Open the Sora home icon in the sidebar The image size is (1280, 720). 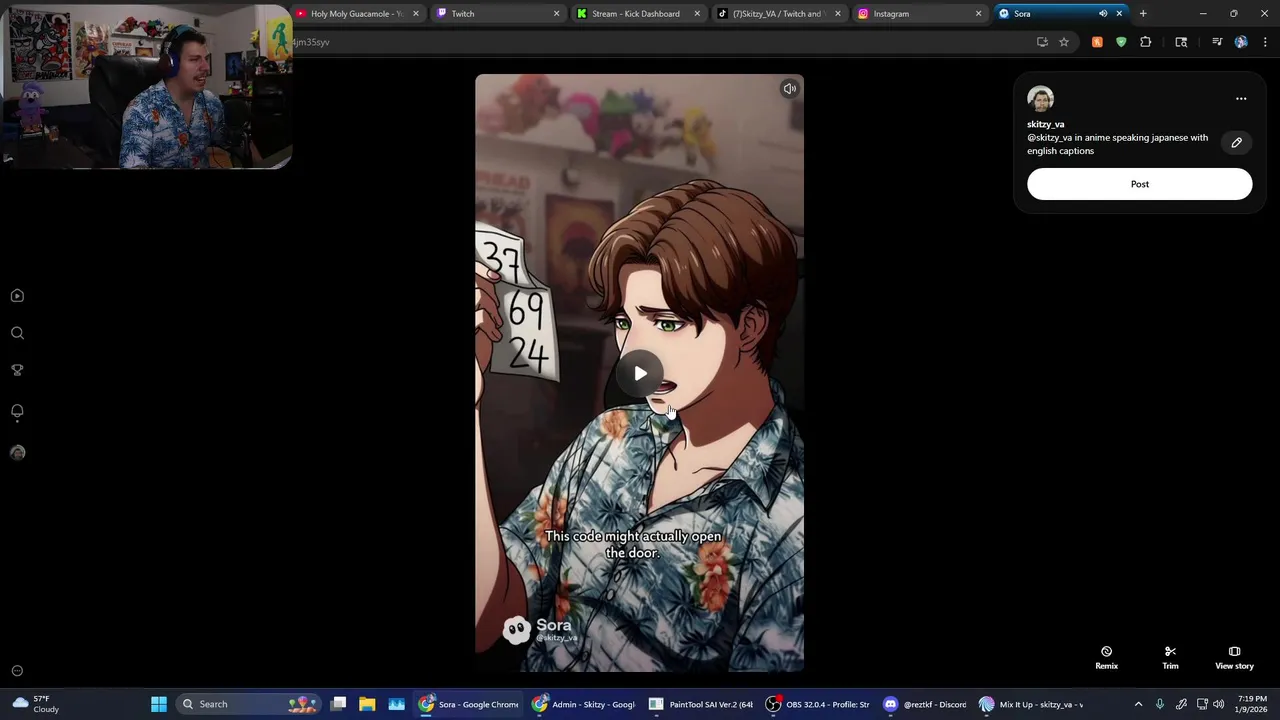[17, 296]
